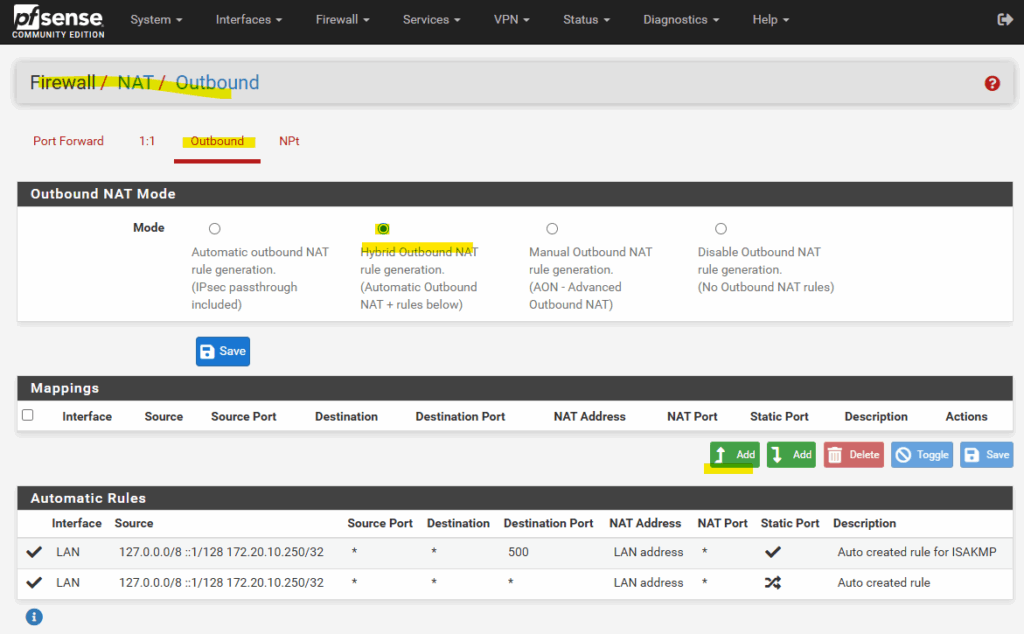This screenshot has height=634, width=1024.
Task: Select Disable Outbound NAT rule generation mode
Action: (721, 229)
